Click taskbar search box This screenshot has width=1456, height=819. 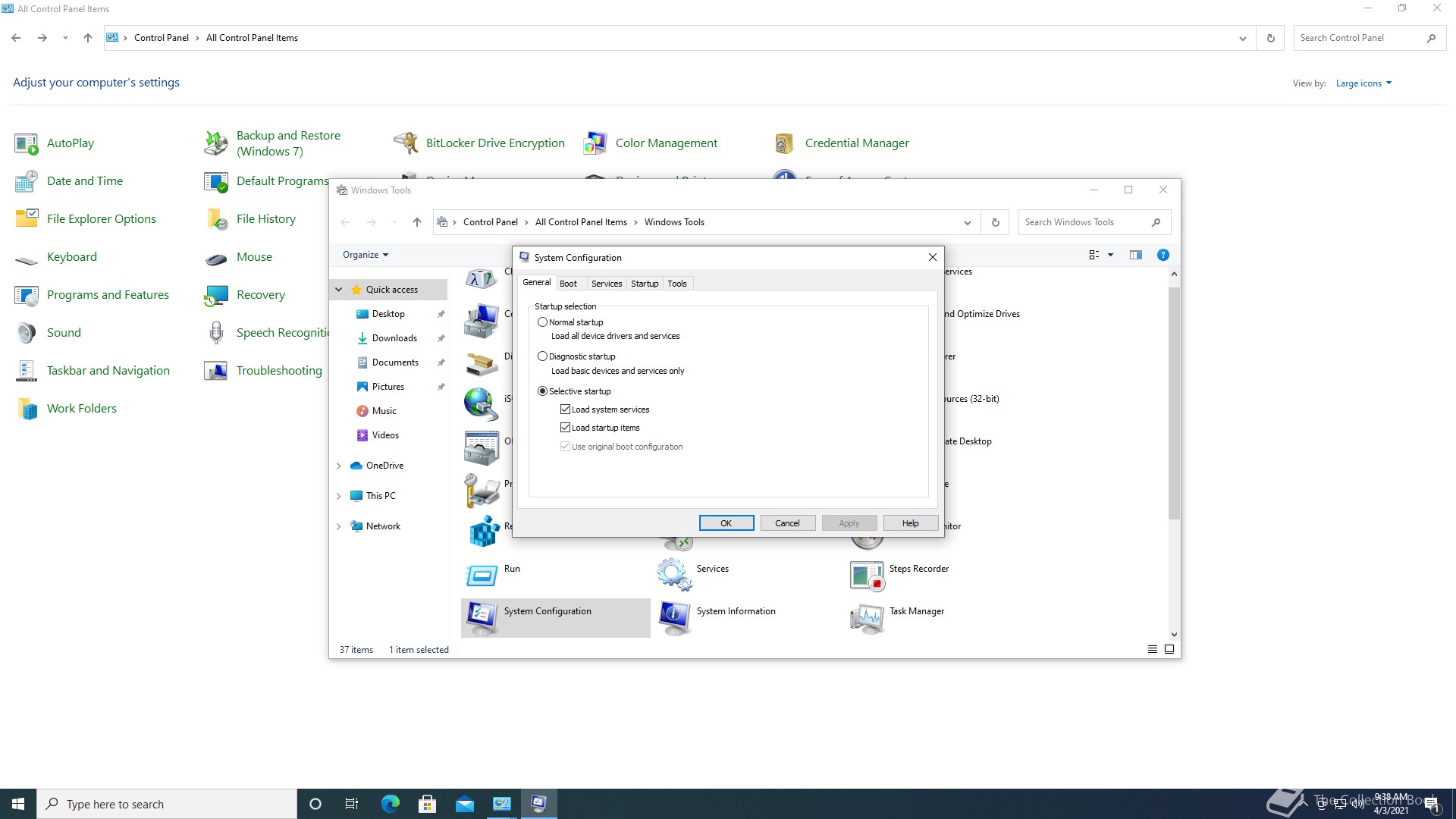167,804
